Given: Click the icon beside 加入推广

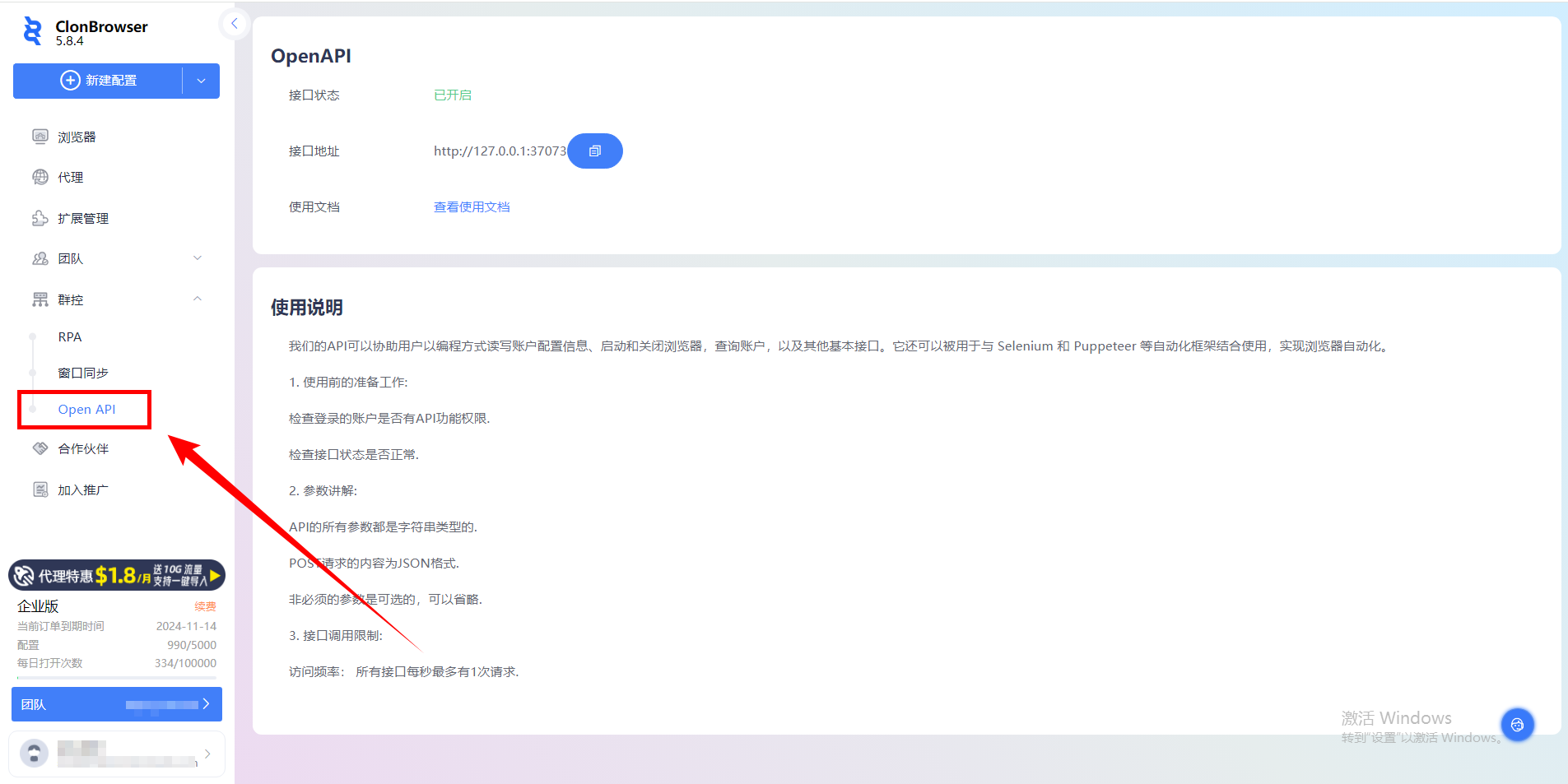Looking at the screenshot, I should click(x=40, y=489).
